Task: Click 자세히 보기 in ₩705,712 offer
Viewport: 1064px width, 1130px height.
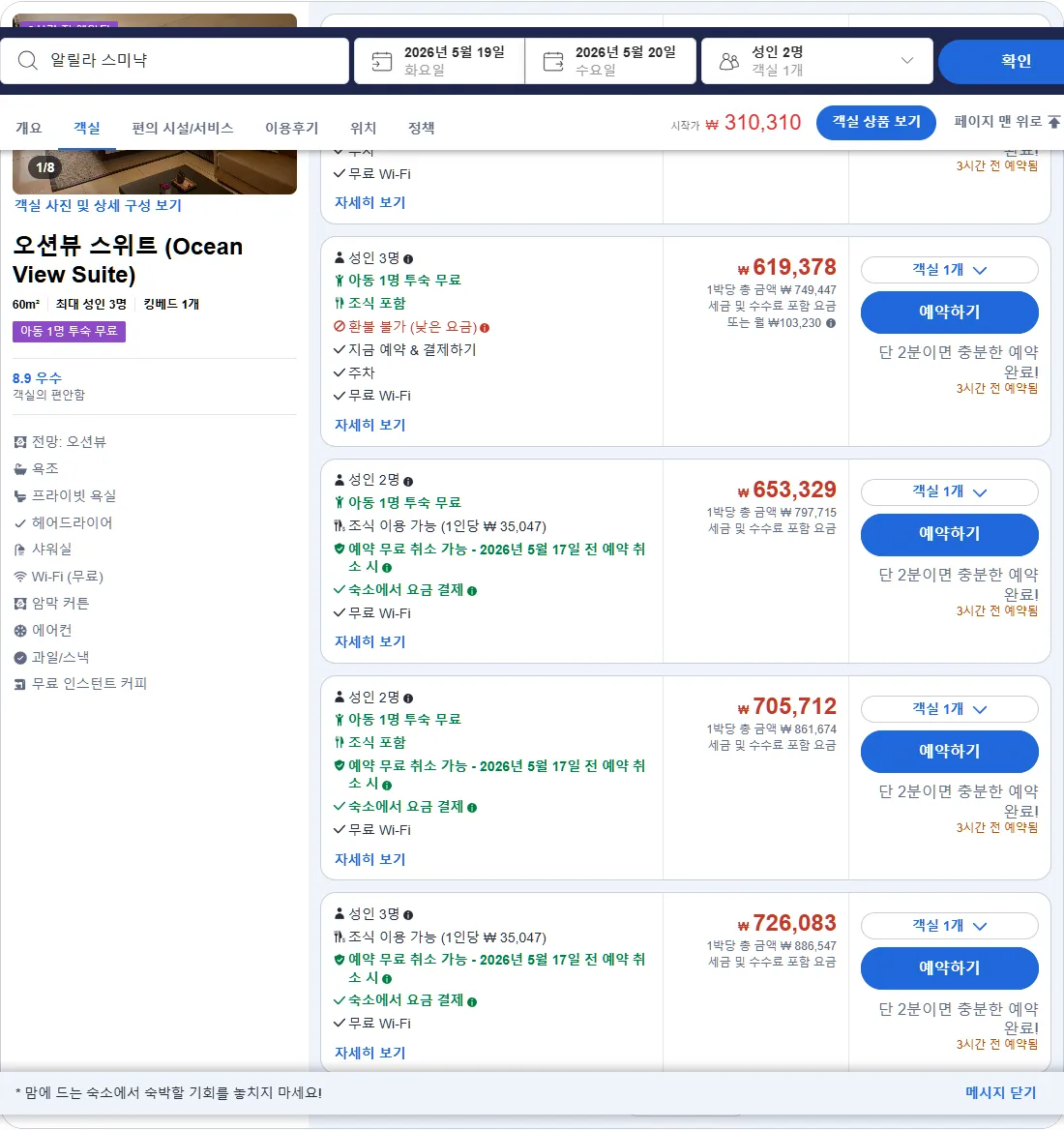Action: pyautogui.click(x=370, y=860)
